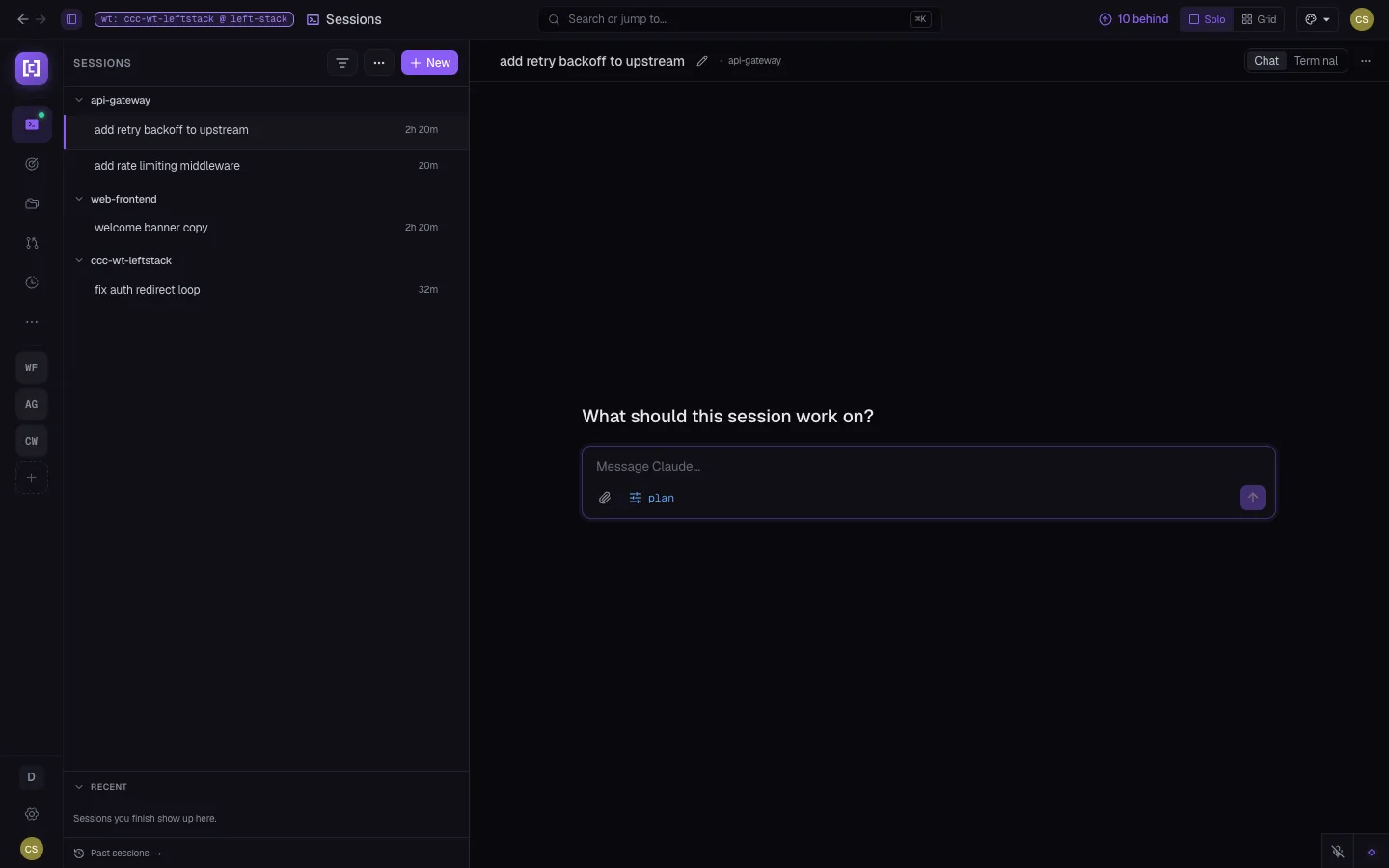Image resolution: width=1389 pixels, height=868 pixels.
Task: Toggle the plan mode selector
Action: (x=652, y=498)
